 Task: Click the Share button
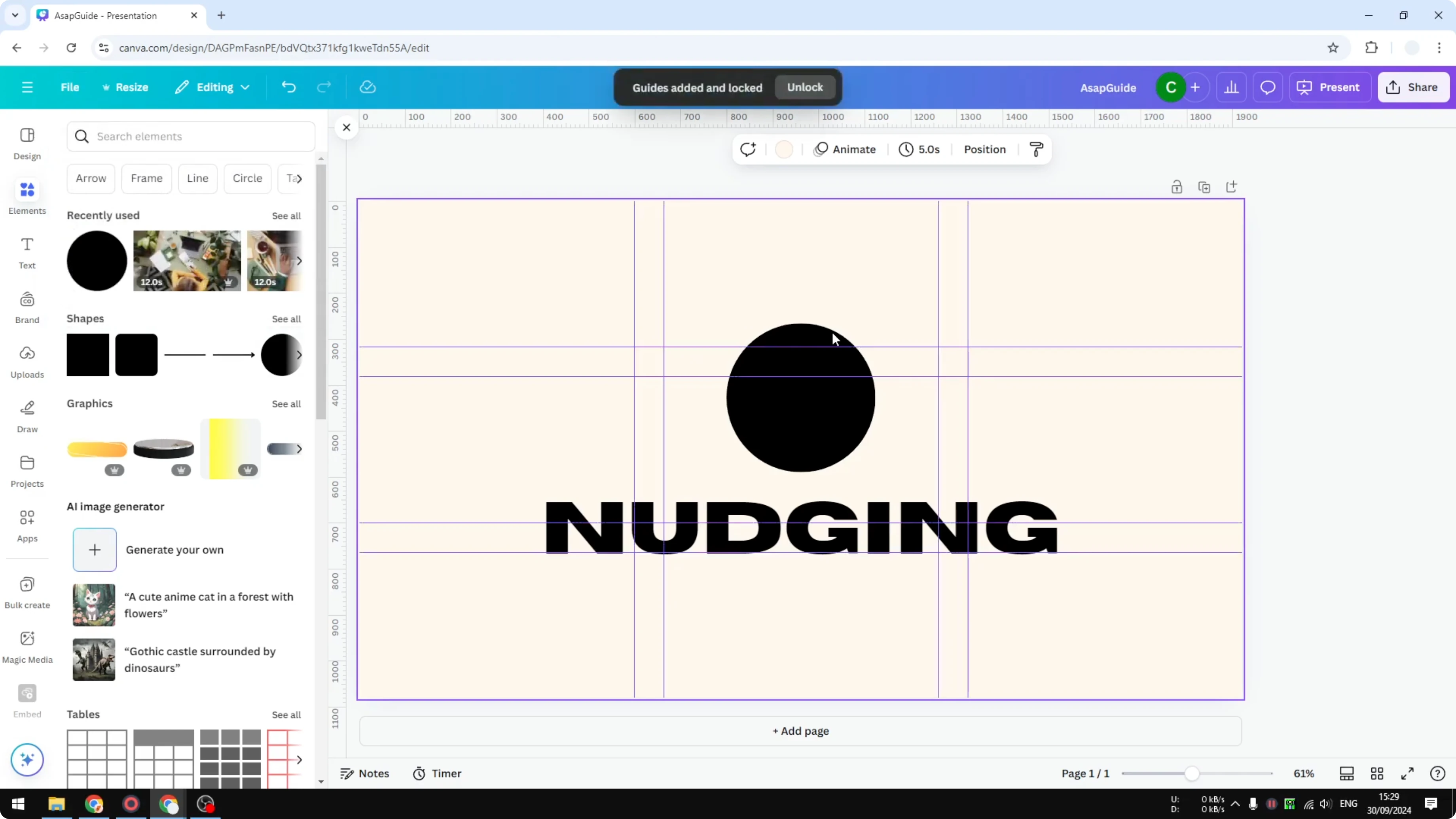point(1413,87)
